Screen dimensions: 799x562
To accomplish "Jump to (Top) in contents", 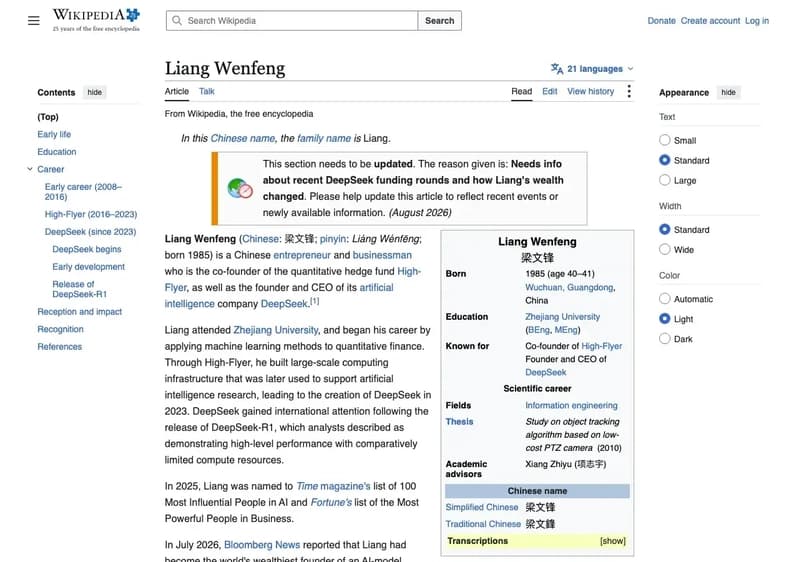I will [48, 117].
